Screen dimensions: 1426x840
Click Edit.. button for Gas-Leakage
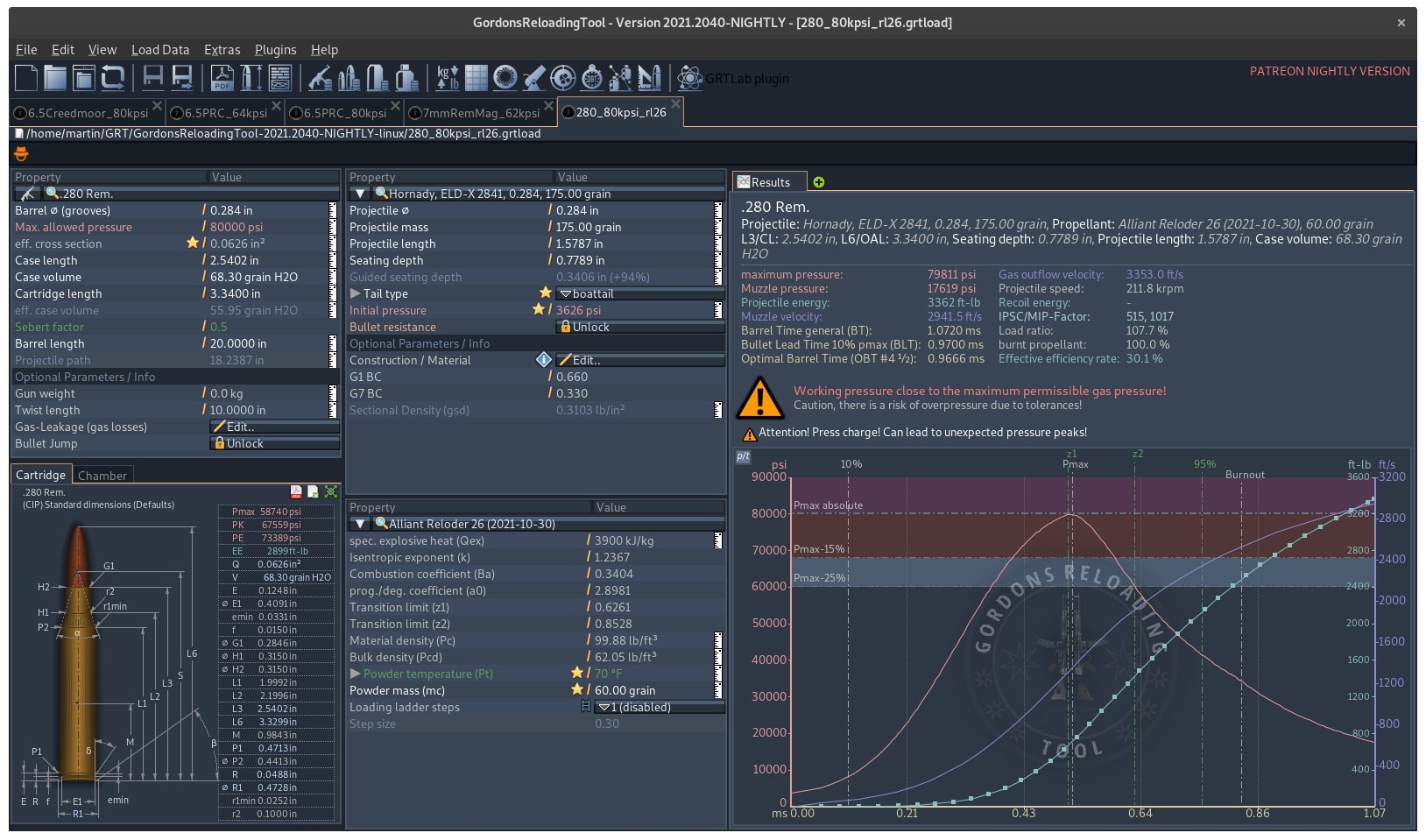(274, 427)
